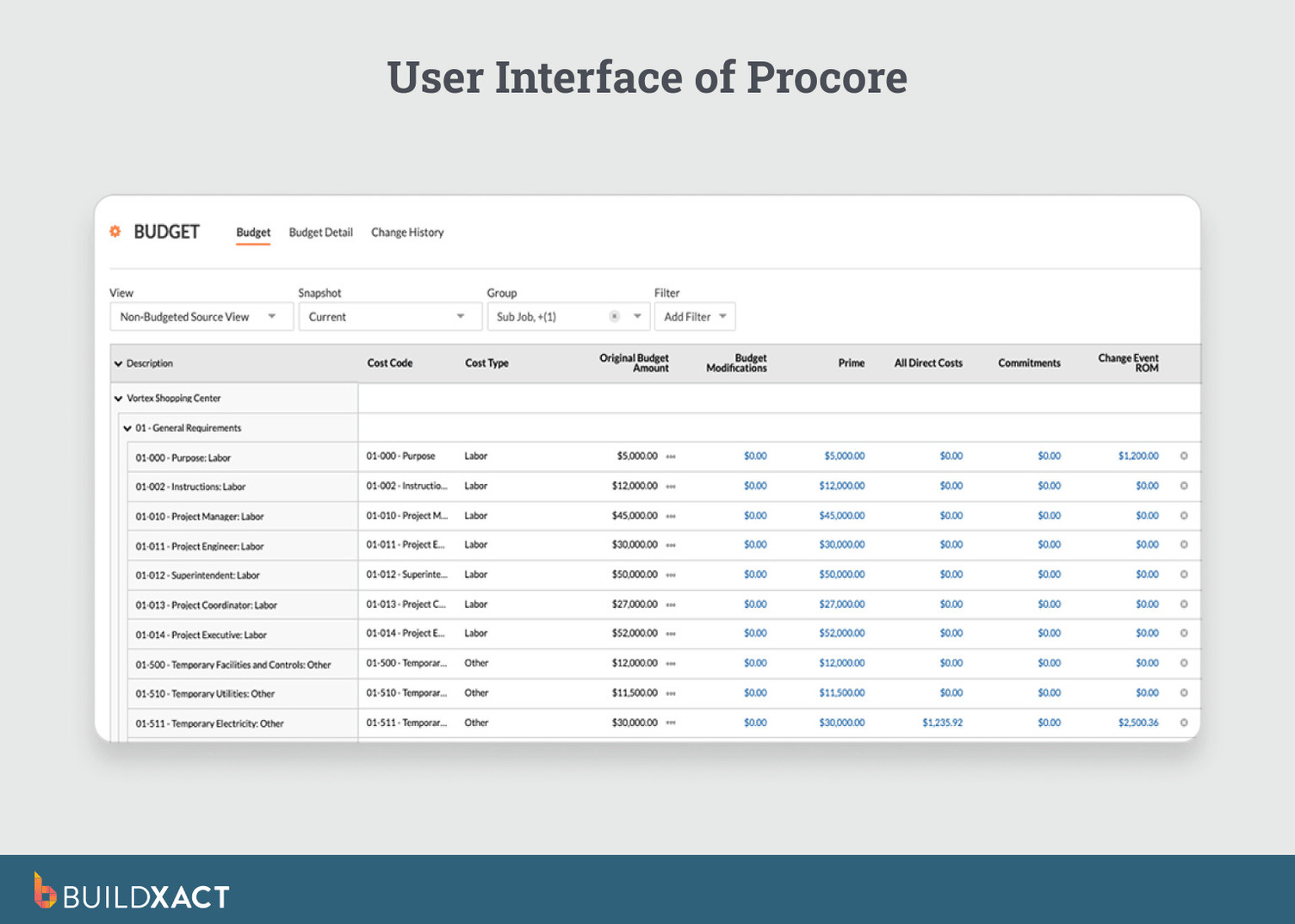Open the $1,200.00 Change Event ROM link

pos(1138,456)
